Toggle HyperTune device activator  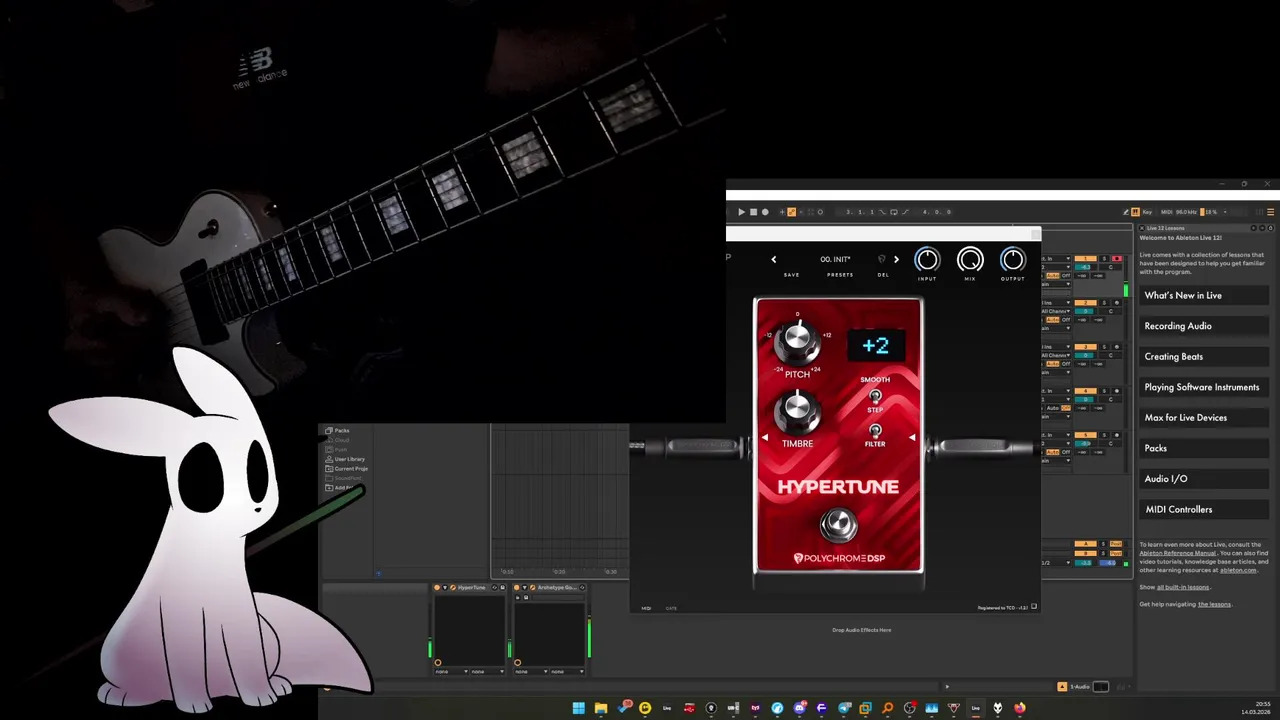click(x=437, y=587)
